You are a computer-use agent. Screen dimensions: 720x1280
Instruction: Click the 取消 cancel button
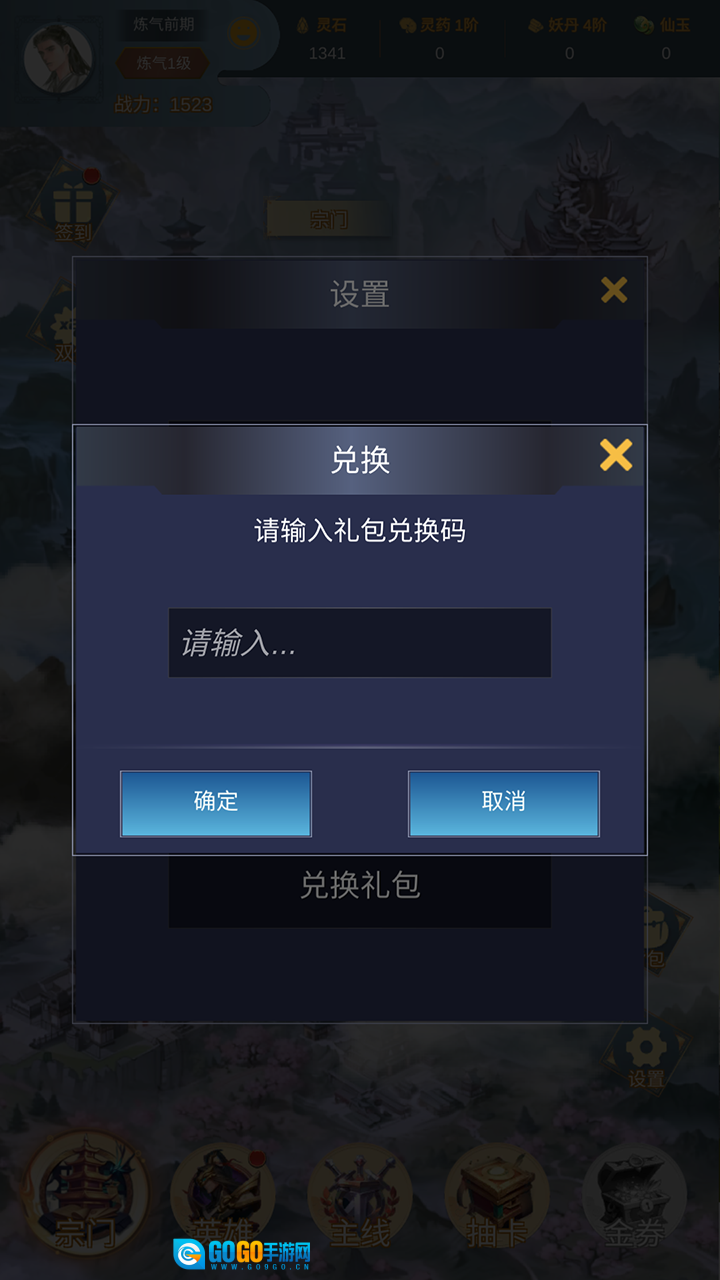(504, 803)
